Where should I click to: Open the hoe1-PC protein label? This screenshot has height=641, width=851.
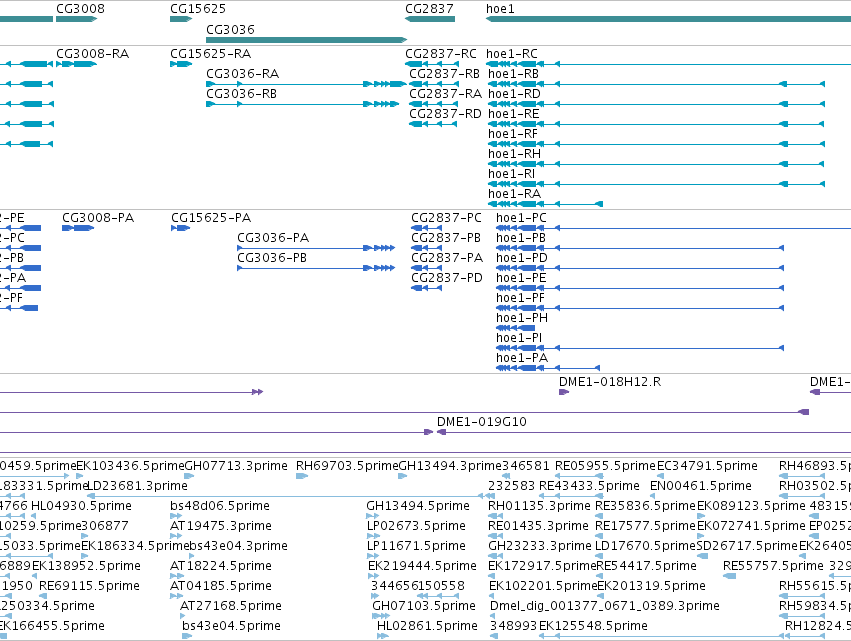[521, 218]
